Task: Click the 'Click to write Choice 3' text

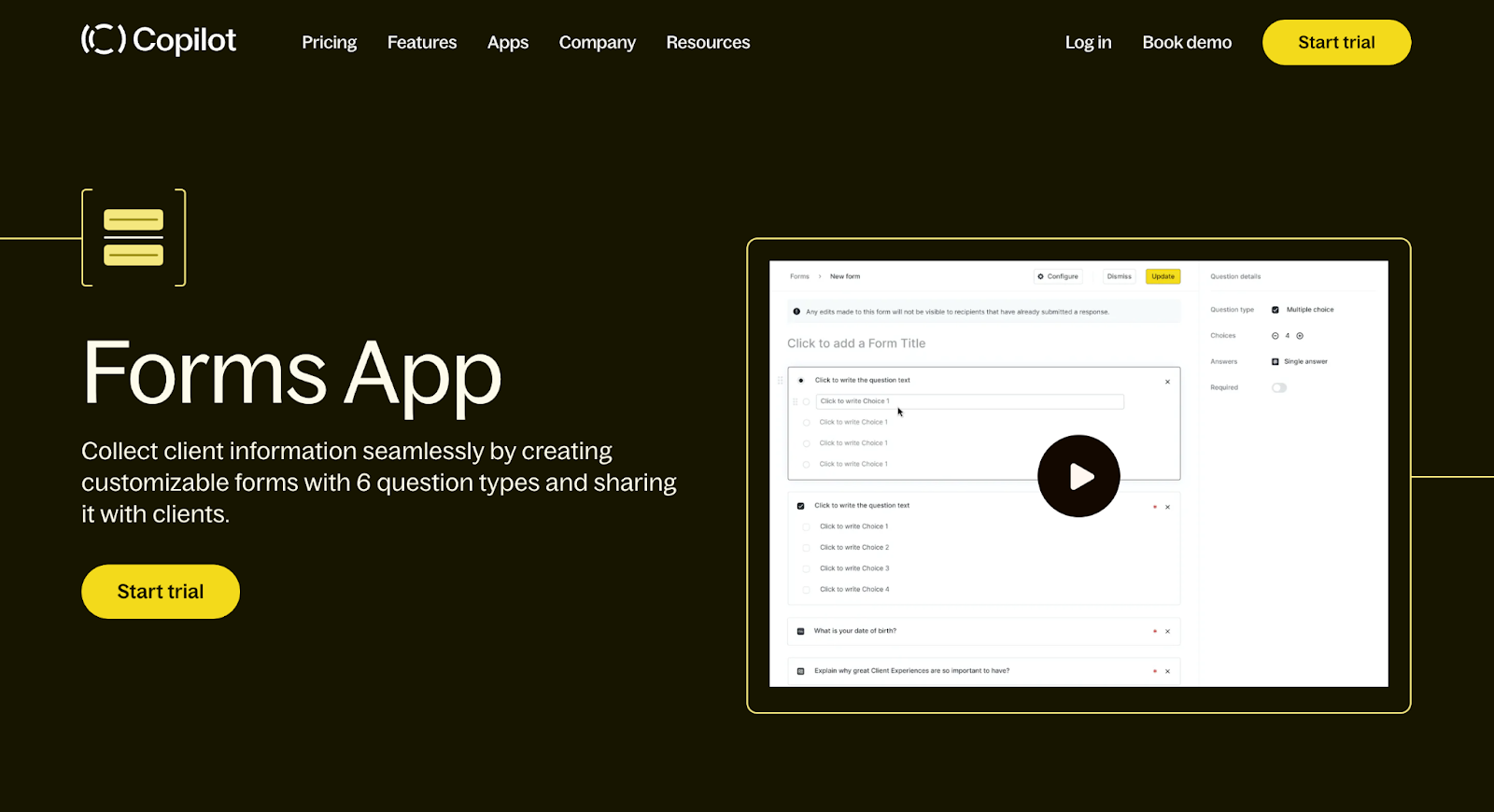Action: point(854,568)
